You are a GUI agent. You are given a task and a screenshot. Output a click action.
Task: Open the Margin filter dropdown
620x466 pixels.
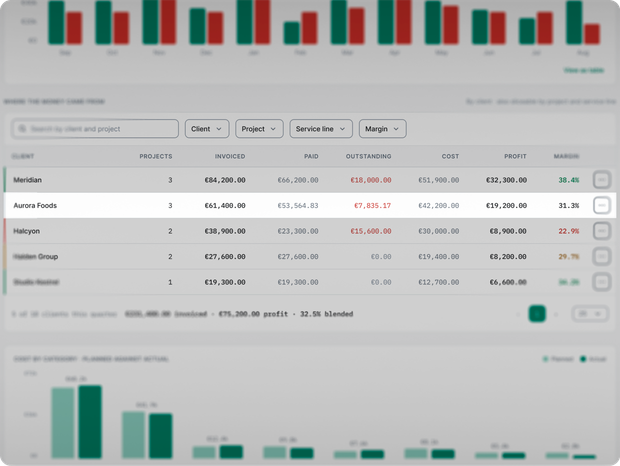pyautogui.click(x=382, y=129)
